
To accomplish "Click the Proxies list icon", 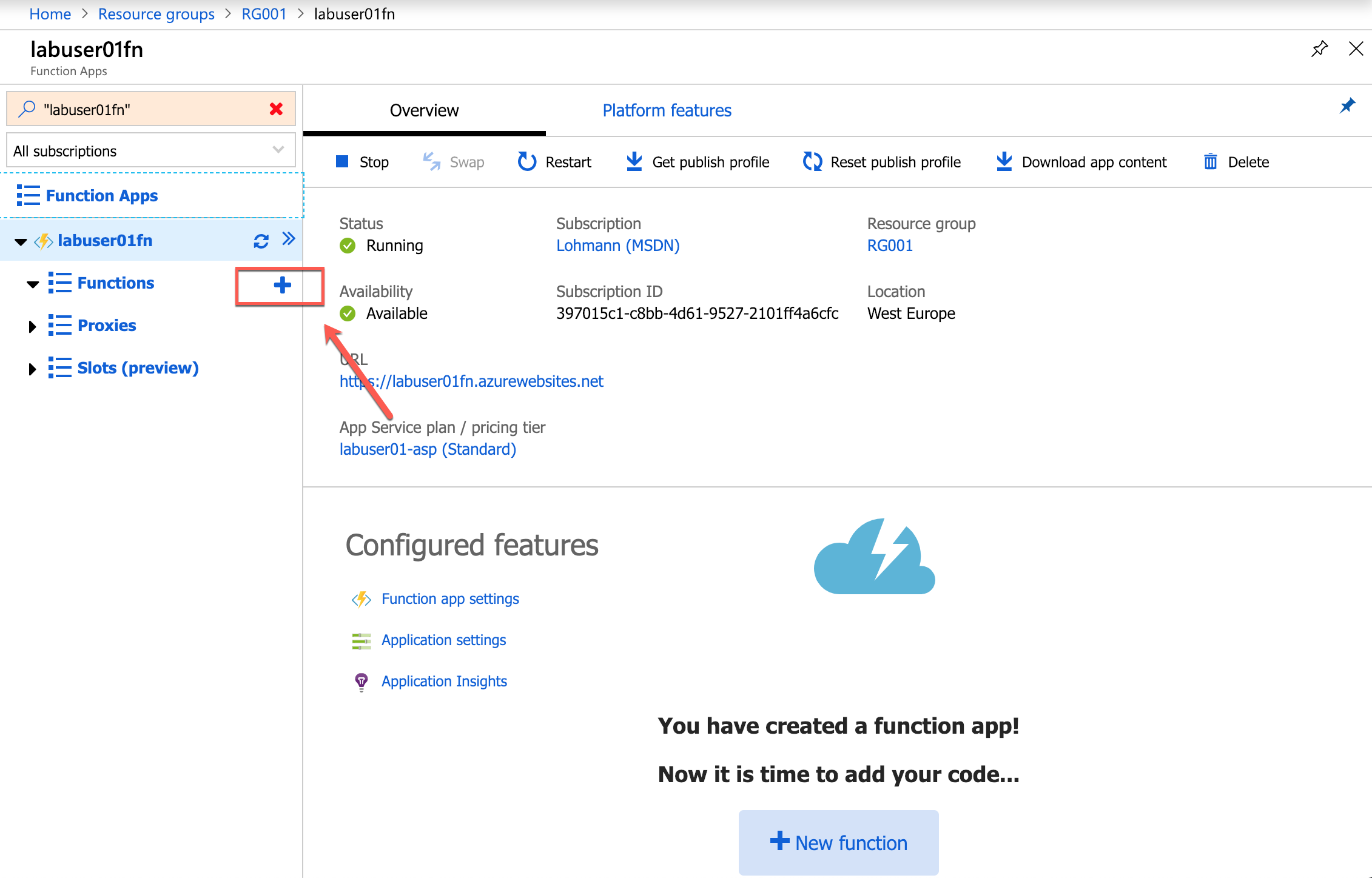I will coord(59,325).
